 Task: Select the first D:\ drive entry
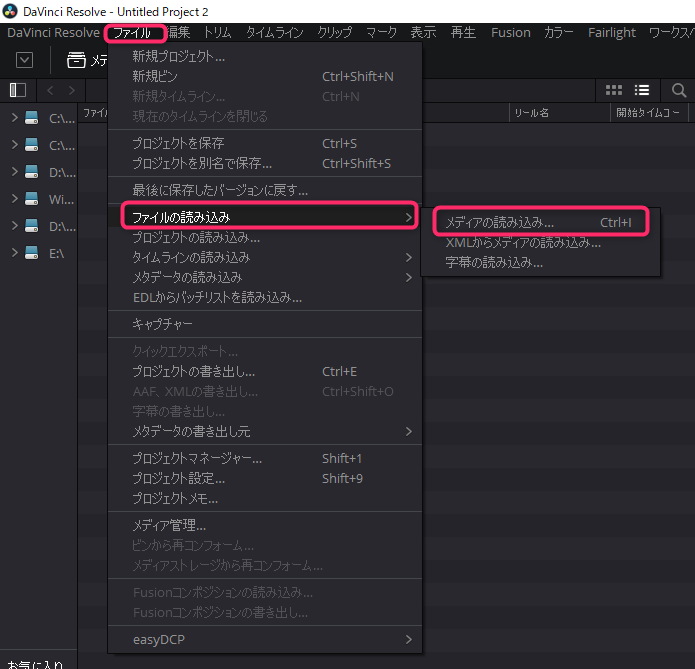pyautogui.click(x=49, y=172)
